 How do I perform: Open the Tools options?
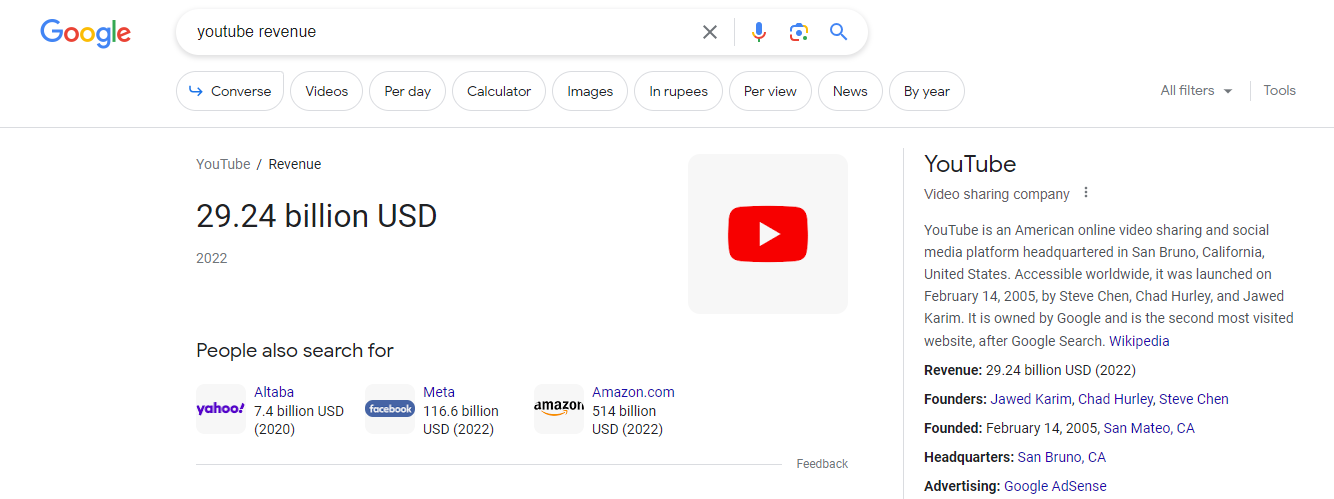pyautogui.click(x=1279, y=90)
